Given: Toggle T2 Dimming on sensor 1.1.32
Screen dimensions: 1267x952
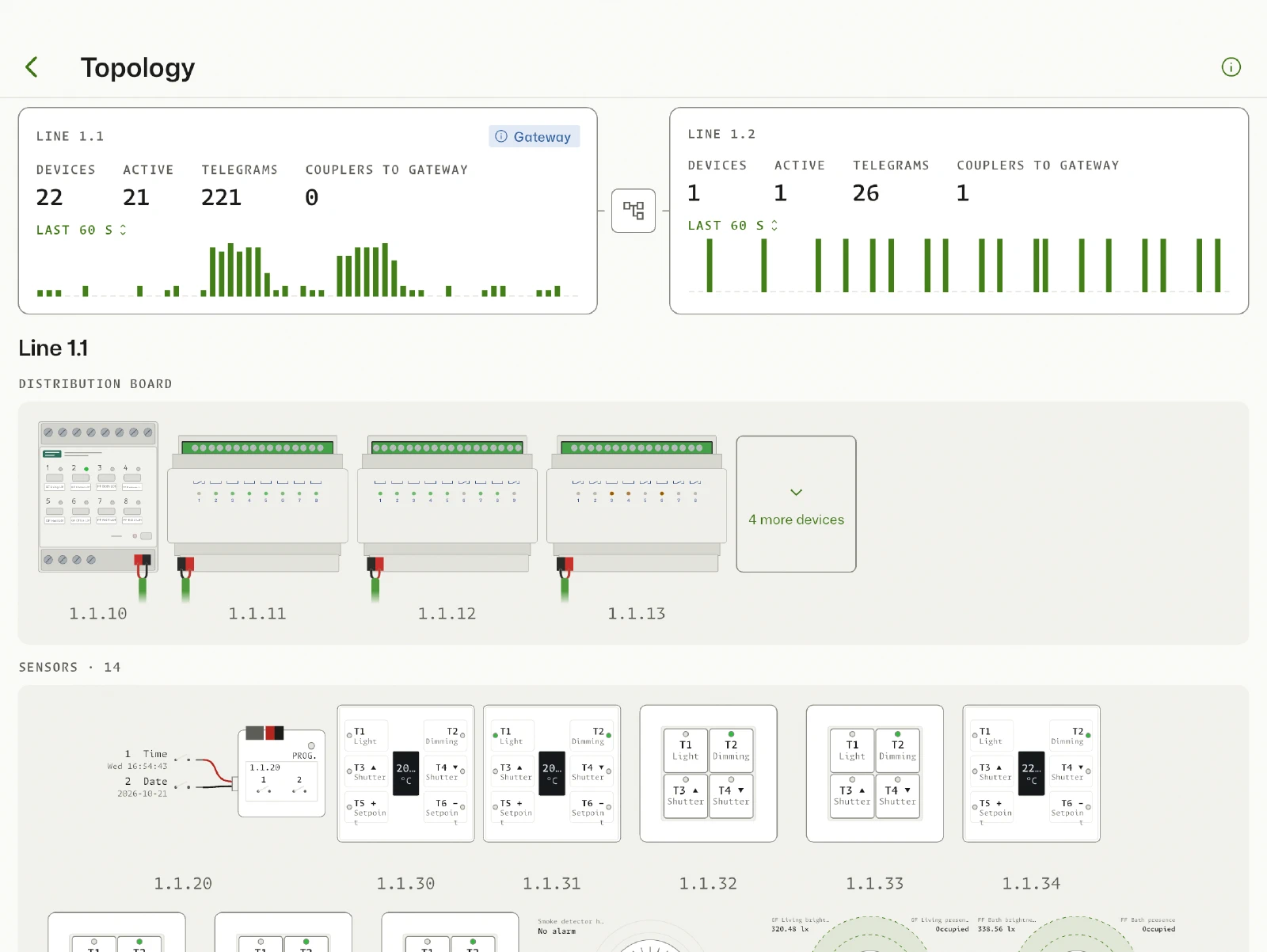Looking at the screenshot, I should pyautogui.click(x=731, y=750).
